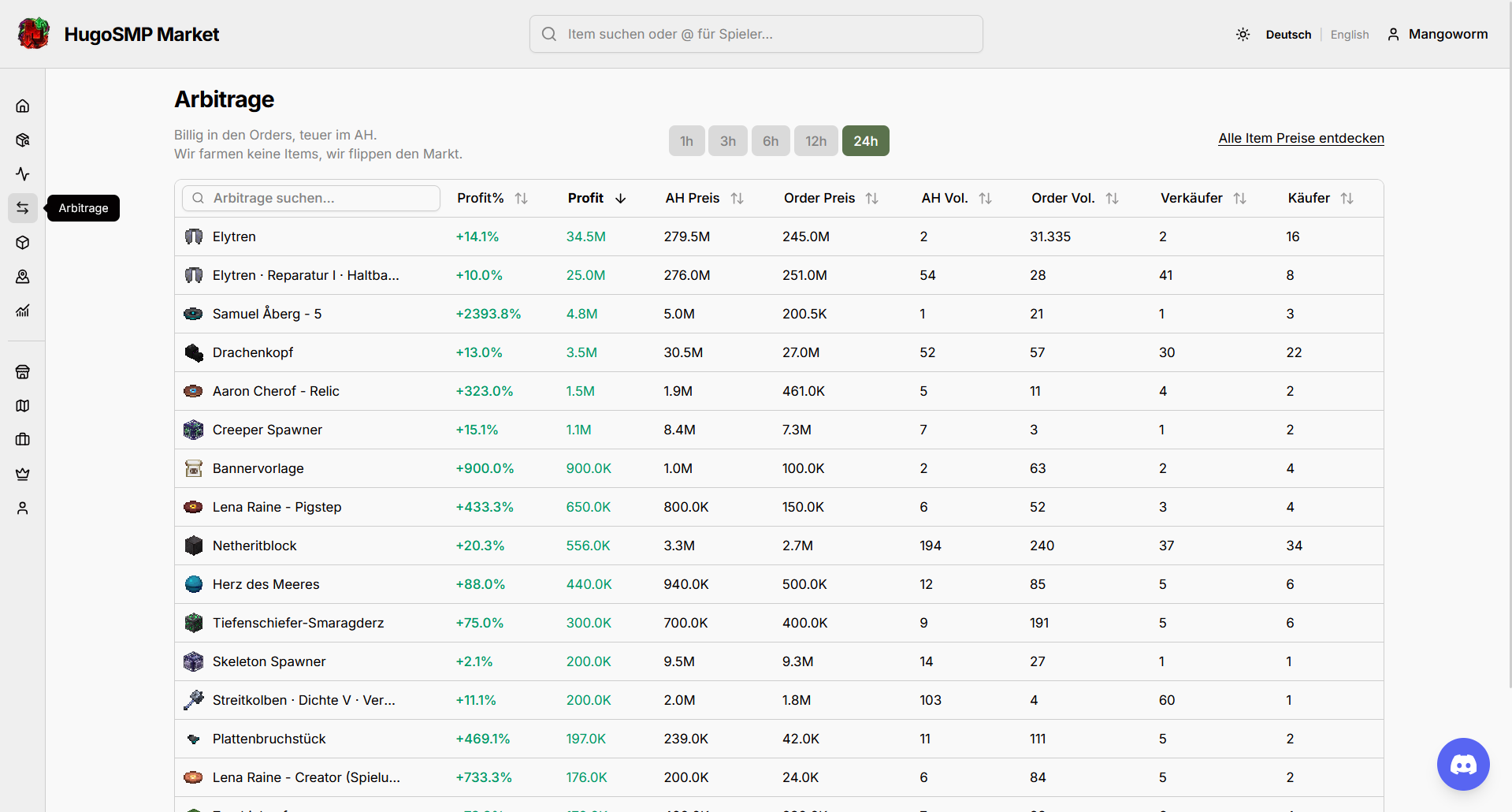Screen dimensions: 1512x812
Task: Open the Lena Raine - Pigstep row
Action: (x=778, y=507)
